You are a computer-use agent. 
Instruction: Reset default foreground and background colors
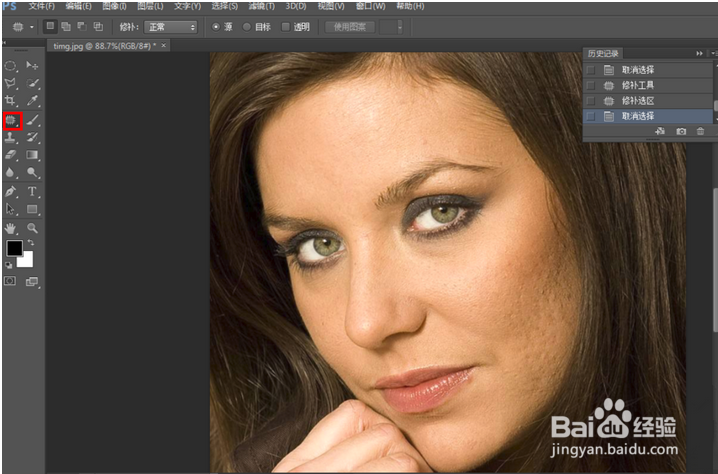8,265
